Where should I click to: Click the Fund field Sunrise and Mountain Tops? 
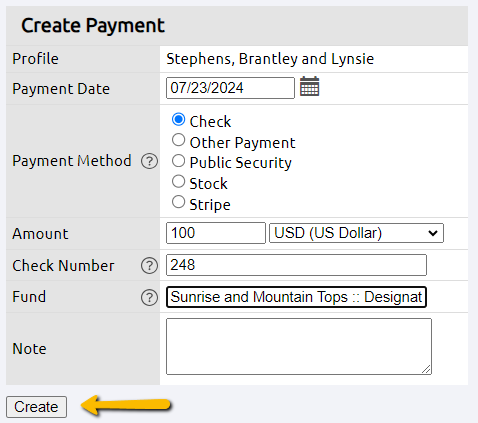tap(296, 297)
